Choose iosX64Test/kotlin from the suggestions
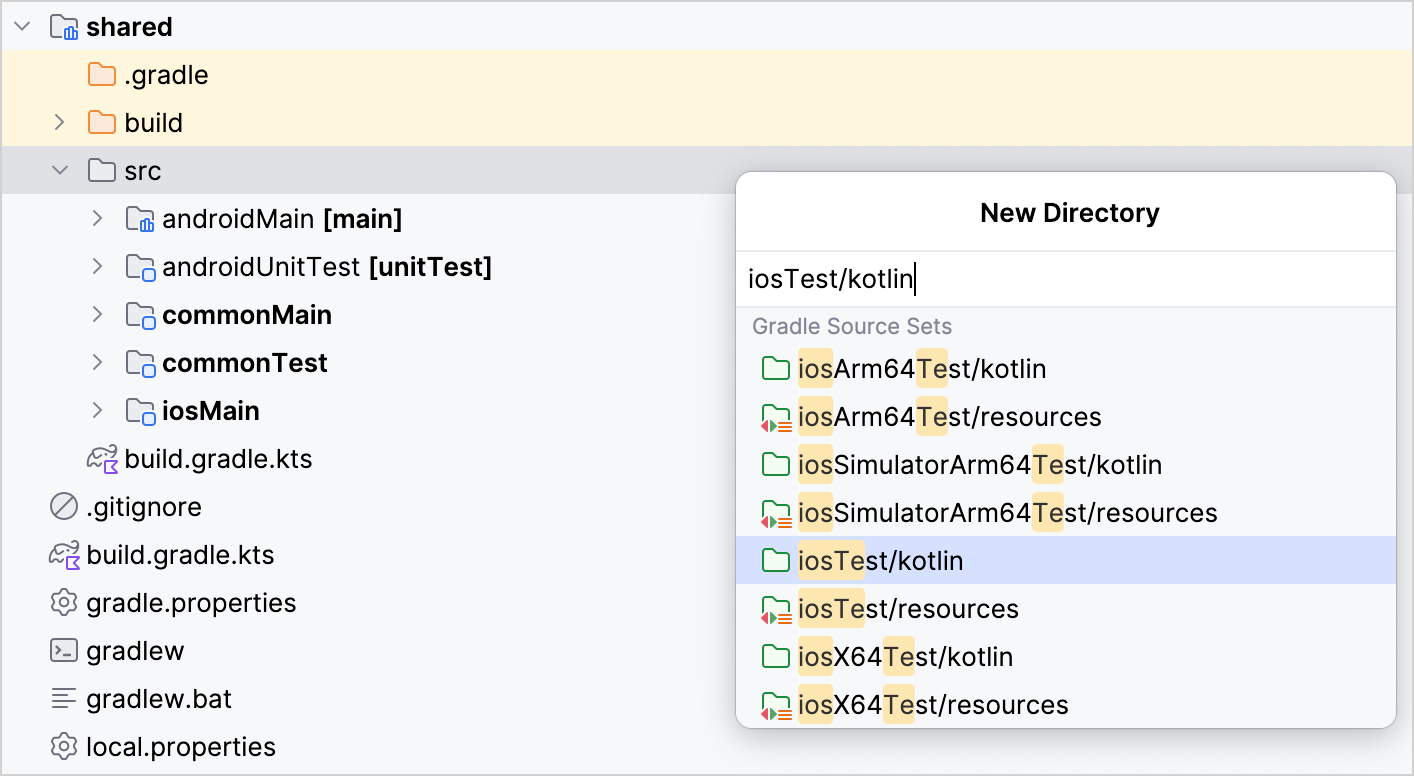The height and width of the screenshot is (776, 1414). (905, 656)
